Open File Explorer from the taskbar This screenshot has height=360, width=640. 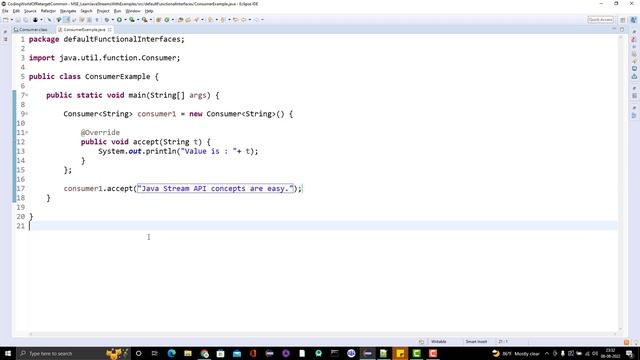(x=188, y=353)
